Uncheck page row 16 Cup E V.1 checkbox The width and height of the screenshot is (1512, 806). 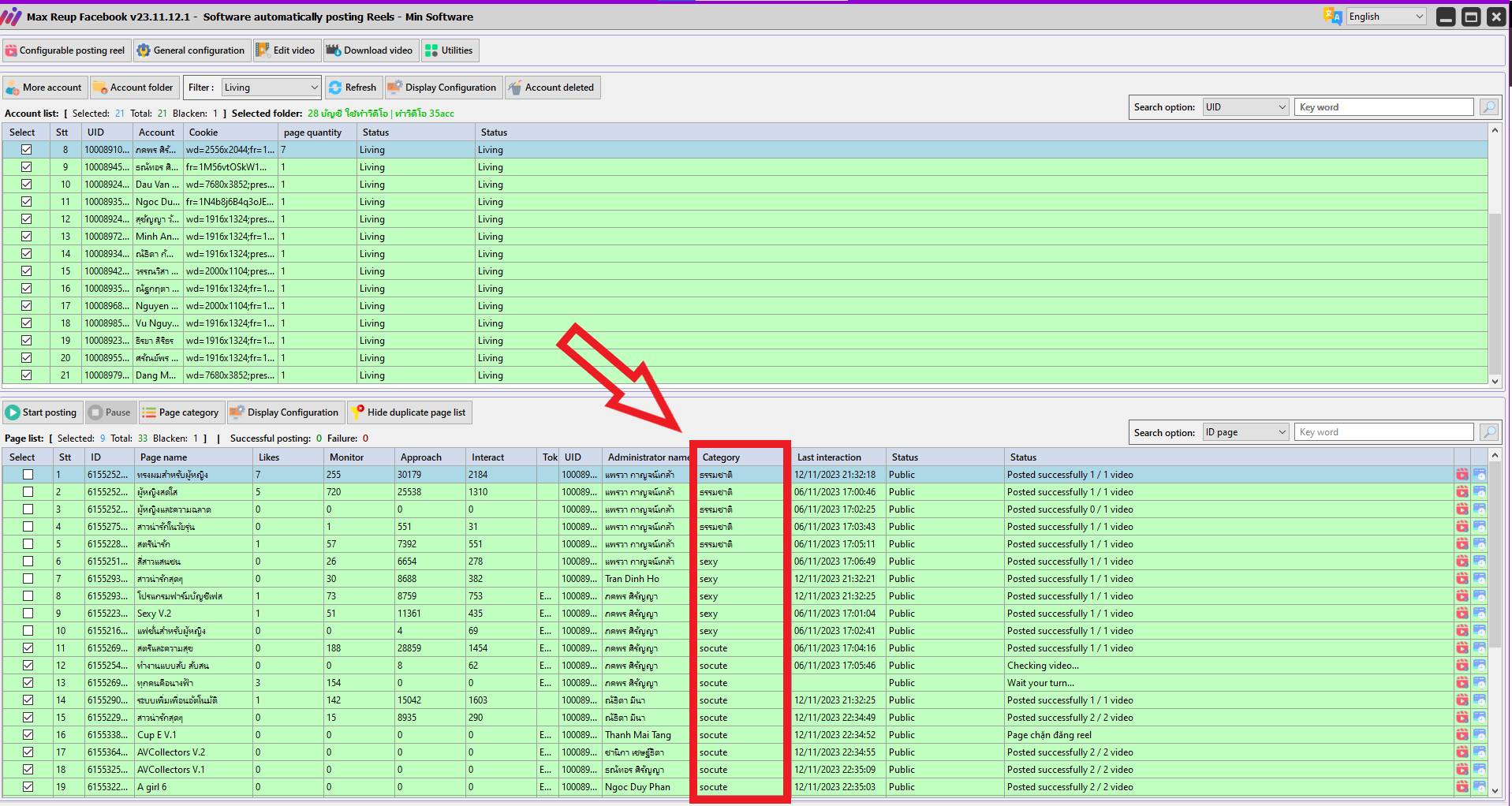[28, 735]
